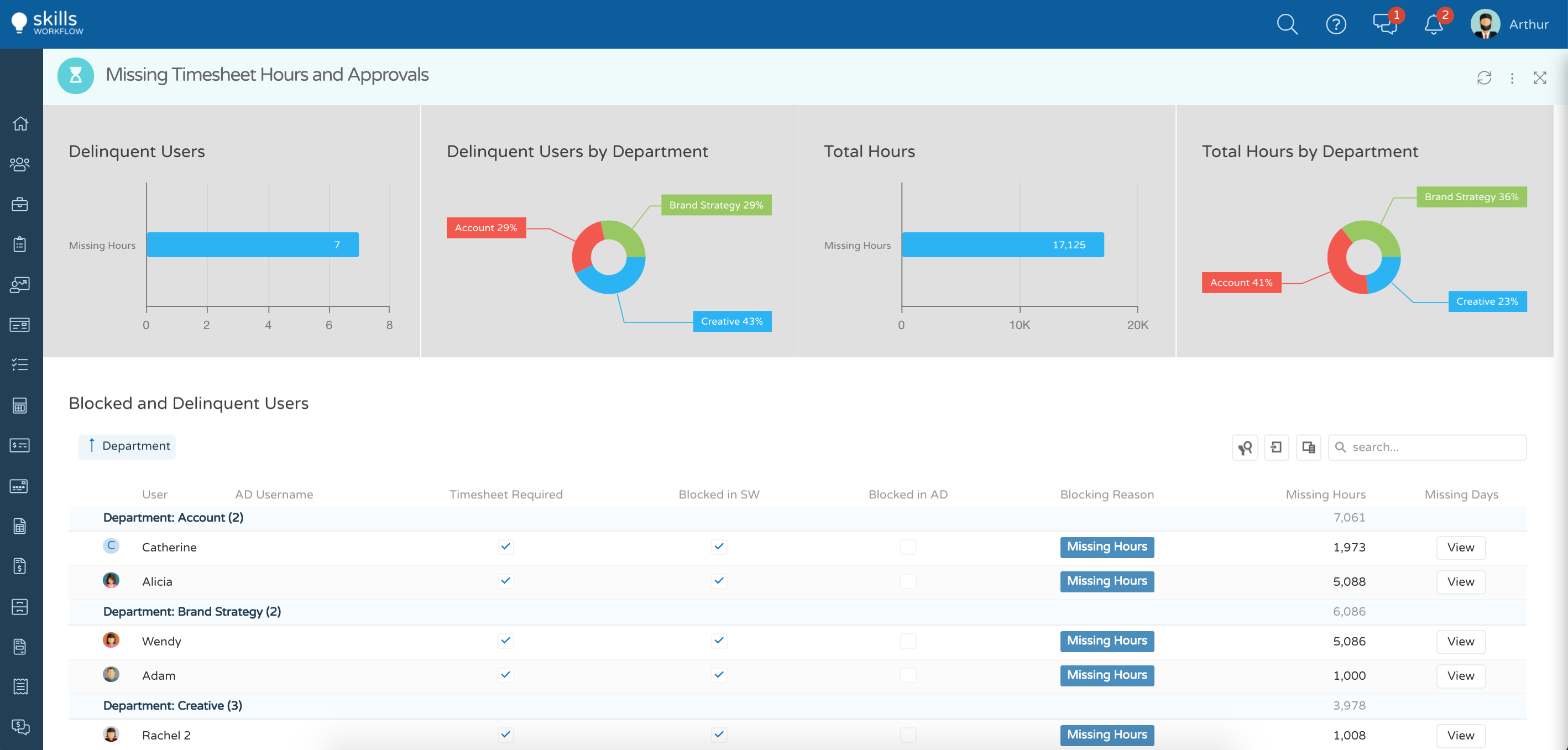Open the archive drawer sidebar icon
This screenshot has height=750, width=1568.
coord(20,606)
